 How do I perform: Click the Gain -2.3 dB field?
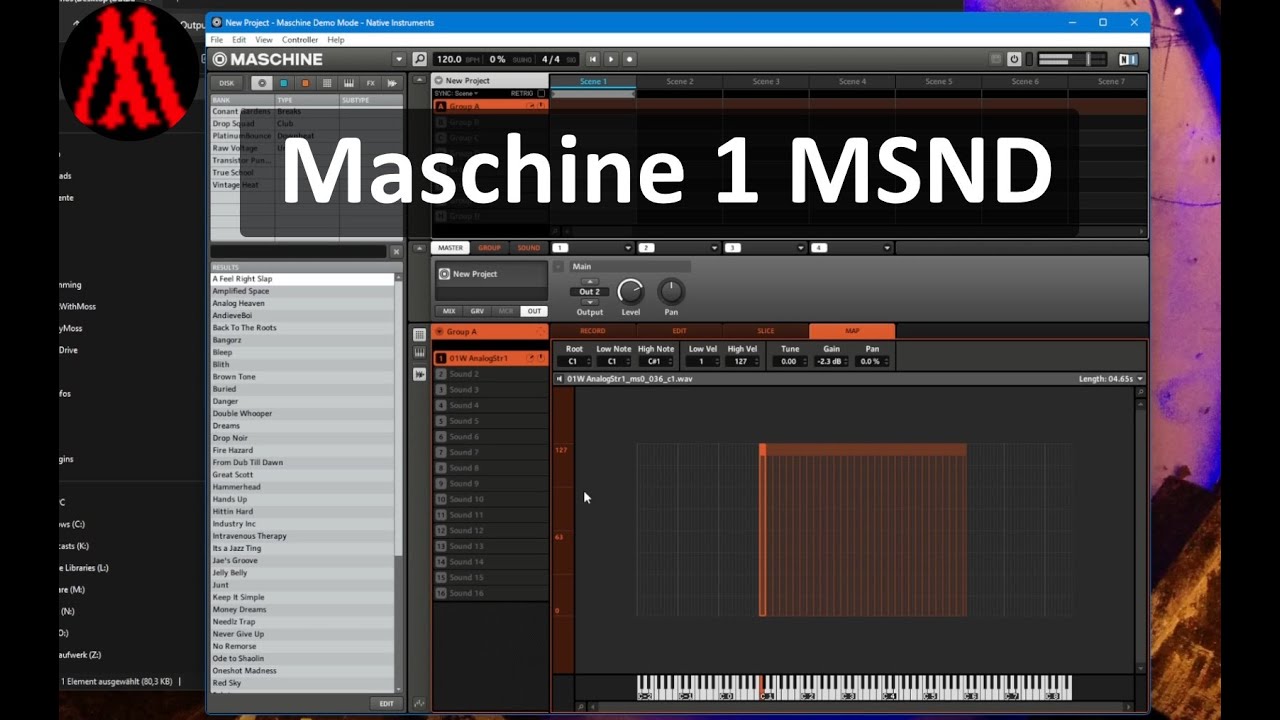pyautogui.click(x=831, y=361)
